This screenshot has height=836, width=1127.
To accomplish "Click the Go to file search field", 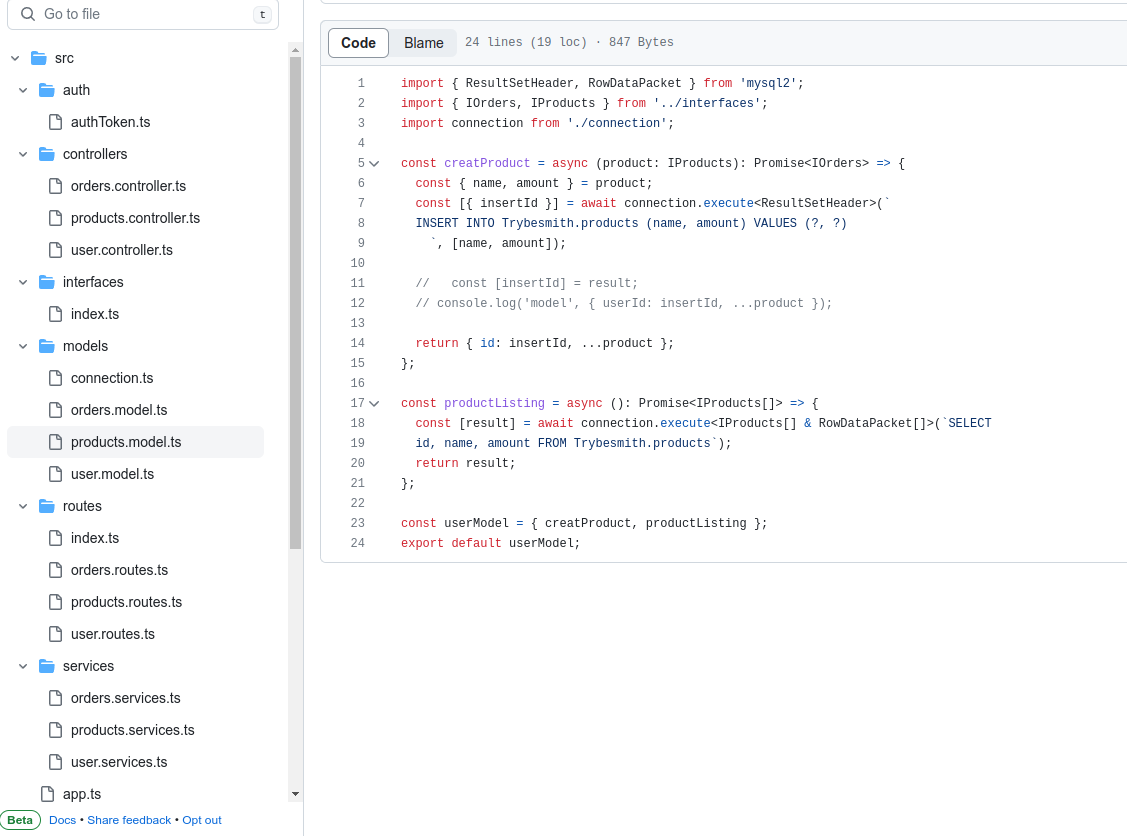I will pyautogui.click(x=145, y=14).
